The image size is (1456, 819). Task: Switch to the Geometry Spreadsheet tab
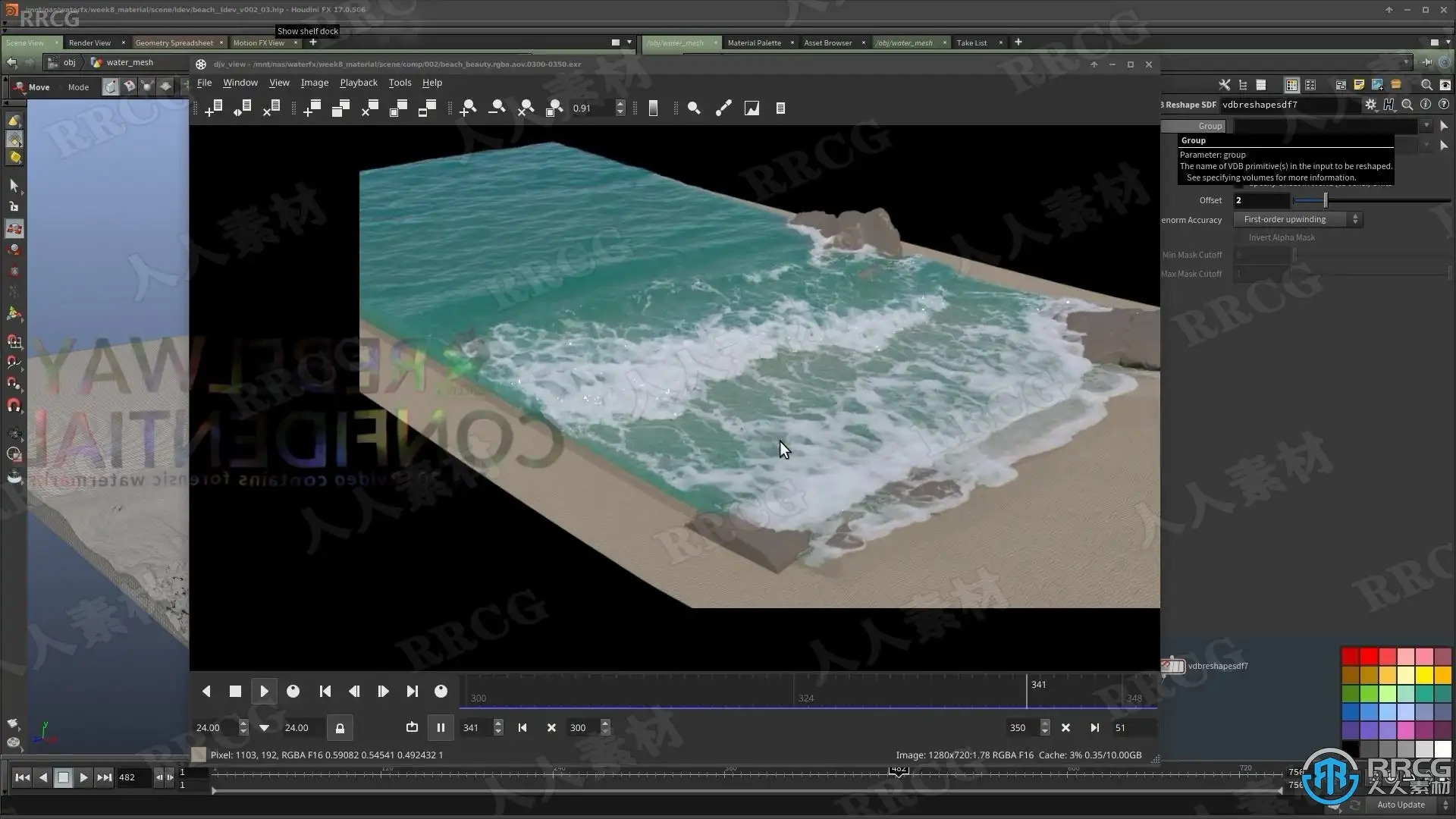click(174, 42)
